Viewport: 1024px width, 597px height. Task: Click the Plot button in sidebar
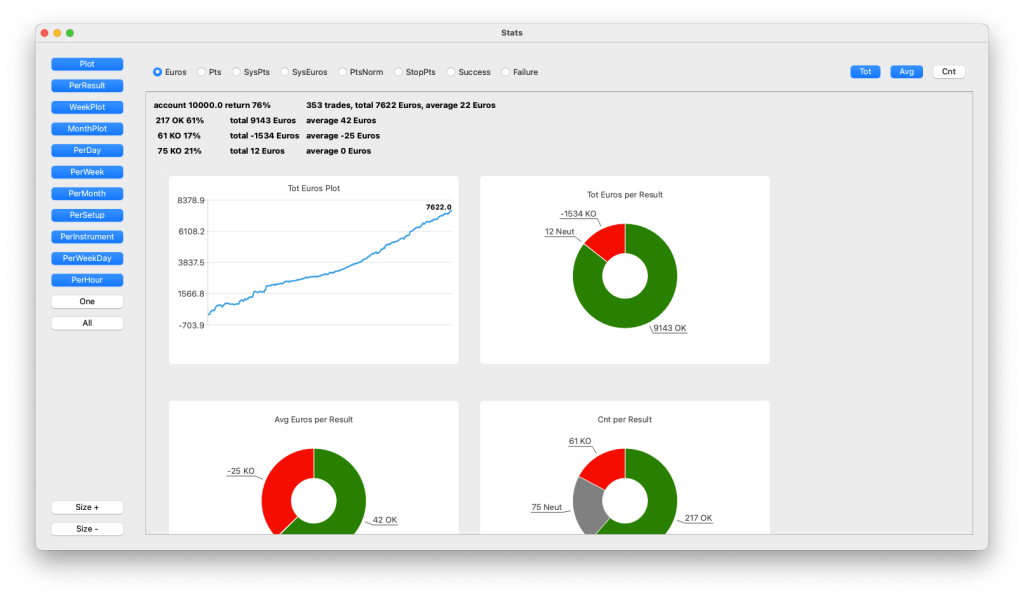tap(87, 64)
